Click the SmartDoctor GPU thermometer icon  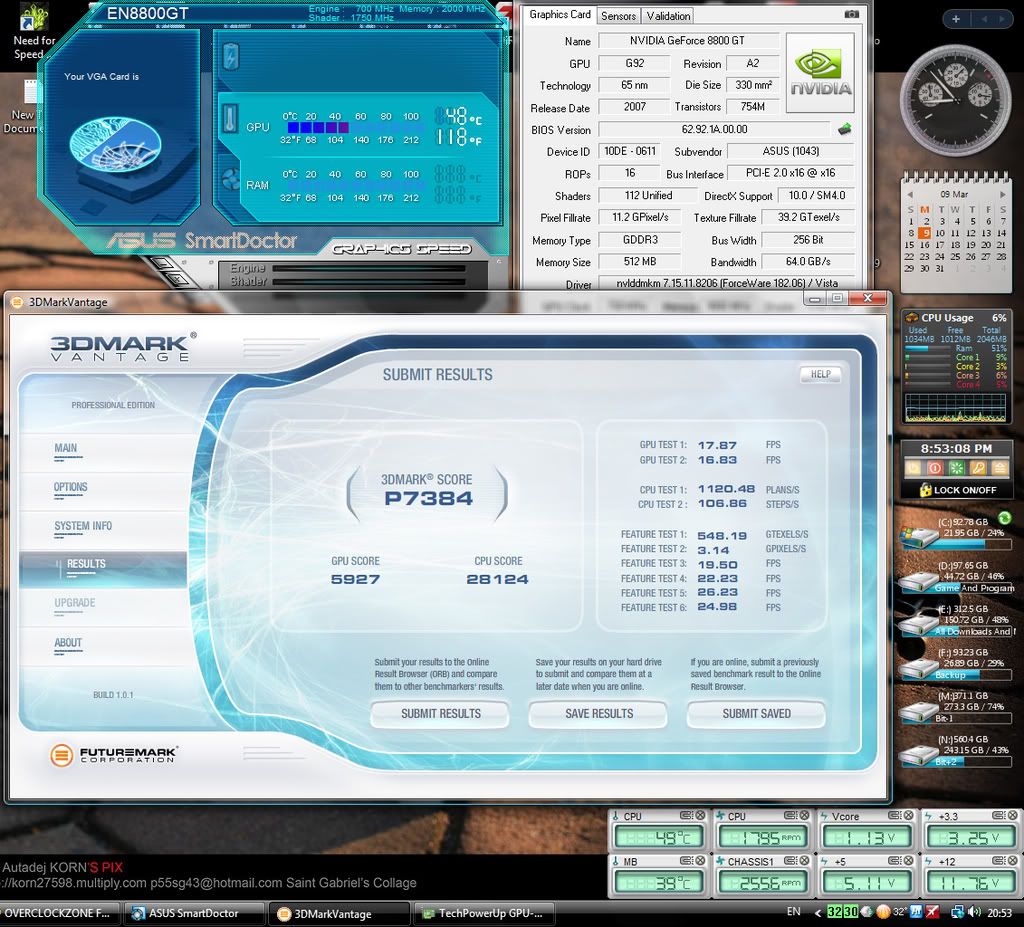coord(230,118)
